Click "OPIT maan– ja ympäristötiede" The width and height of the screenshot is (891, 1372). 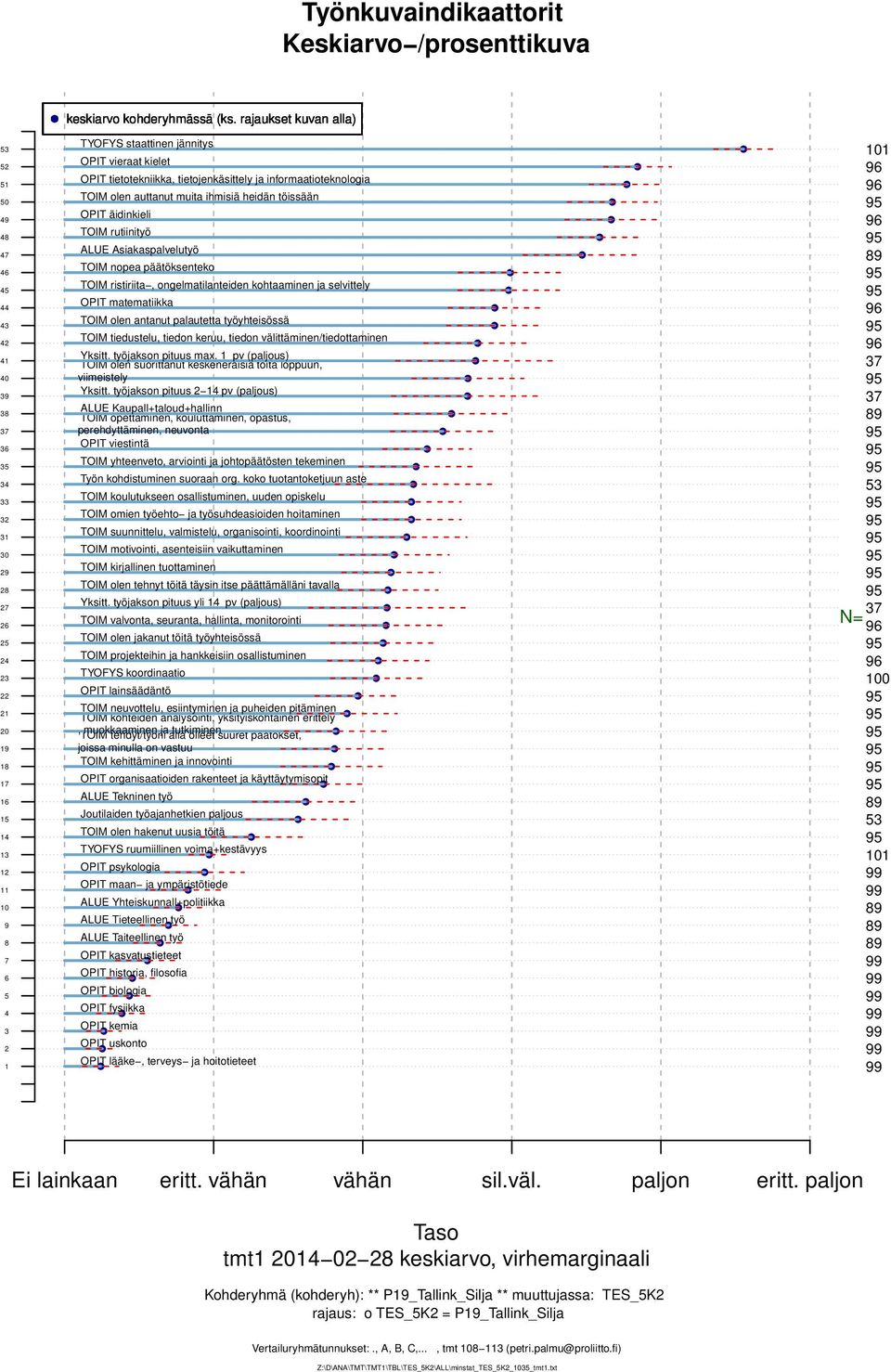[x=154, y=885]
